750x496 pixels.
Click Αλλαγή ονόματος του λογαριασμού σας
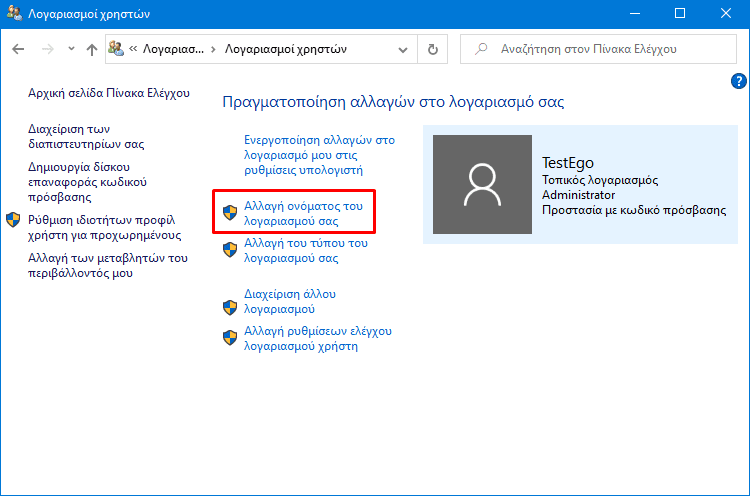(303, 213)
